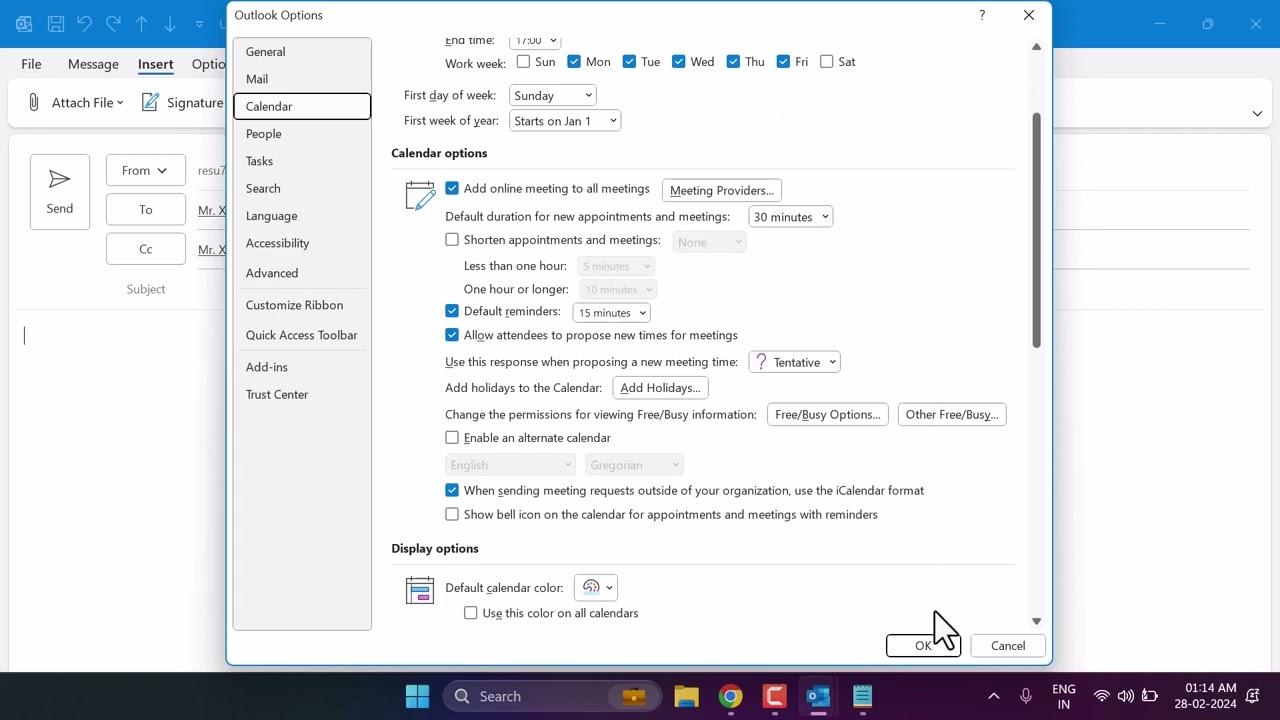Click the paperclip Attach File icon
Viewport: 1280px width, 720px height.
[x=34, y=102]
